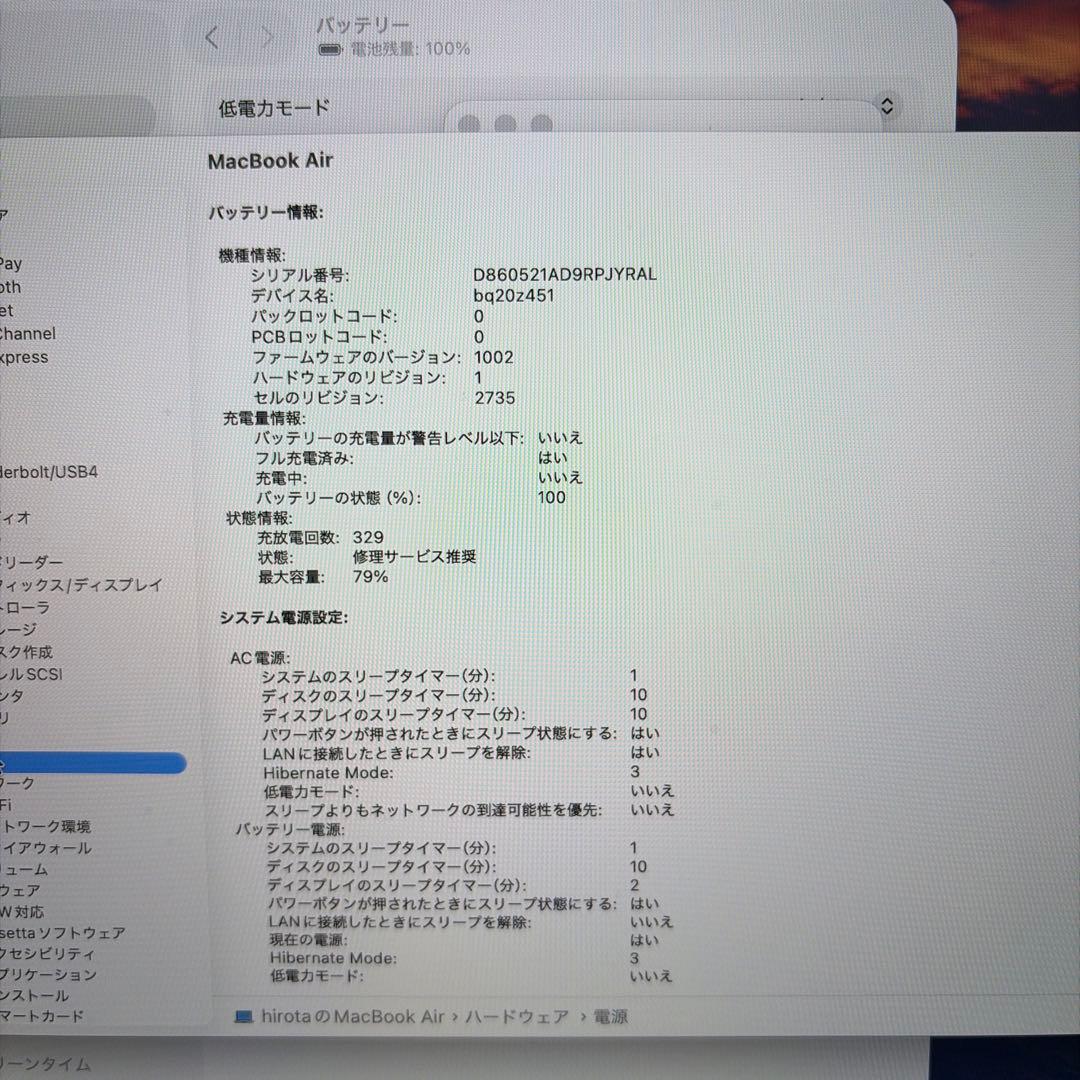Open the ファイアウォール sidebar entry
The width and height of the screenshot is (1080, 1080).
click(x=46, y=848)
